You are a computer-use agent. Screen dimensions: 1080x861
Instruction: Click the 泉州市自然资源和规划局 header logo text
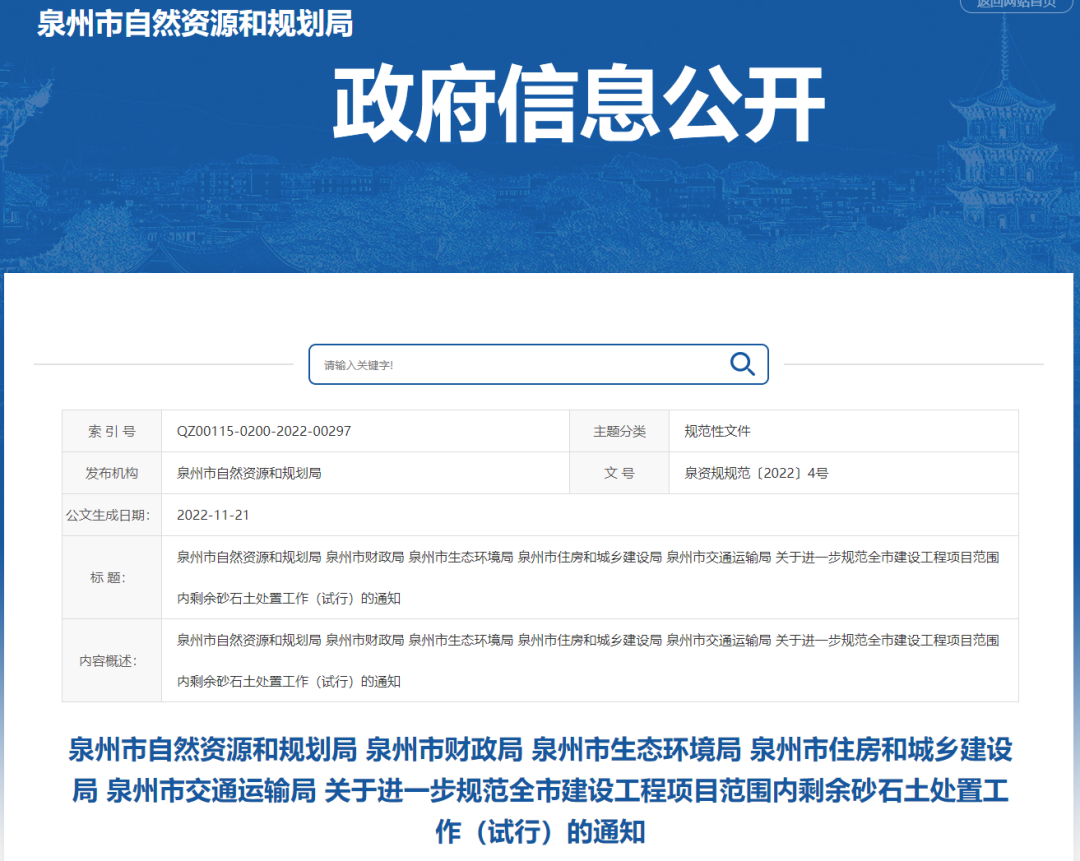(195, 24)
